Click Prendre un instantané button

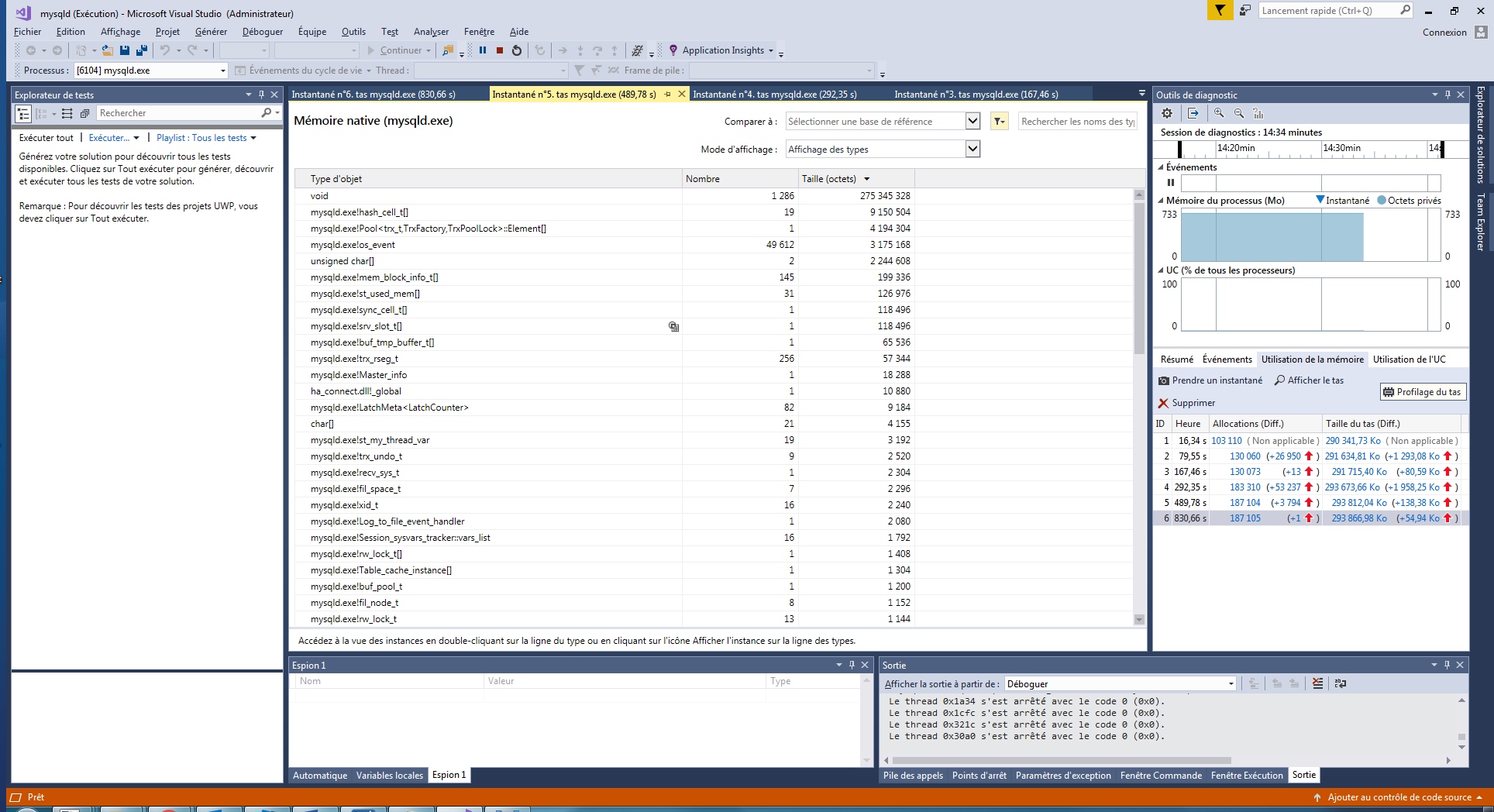1210,380
